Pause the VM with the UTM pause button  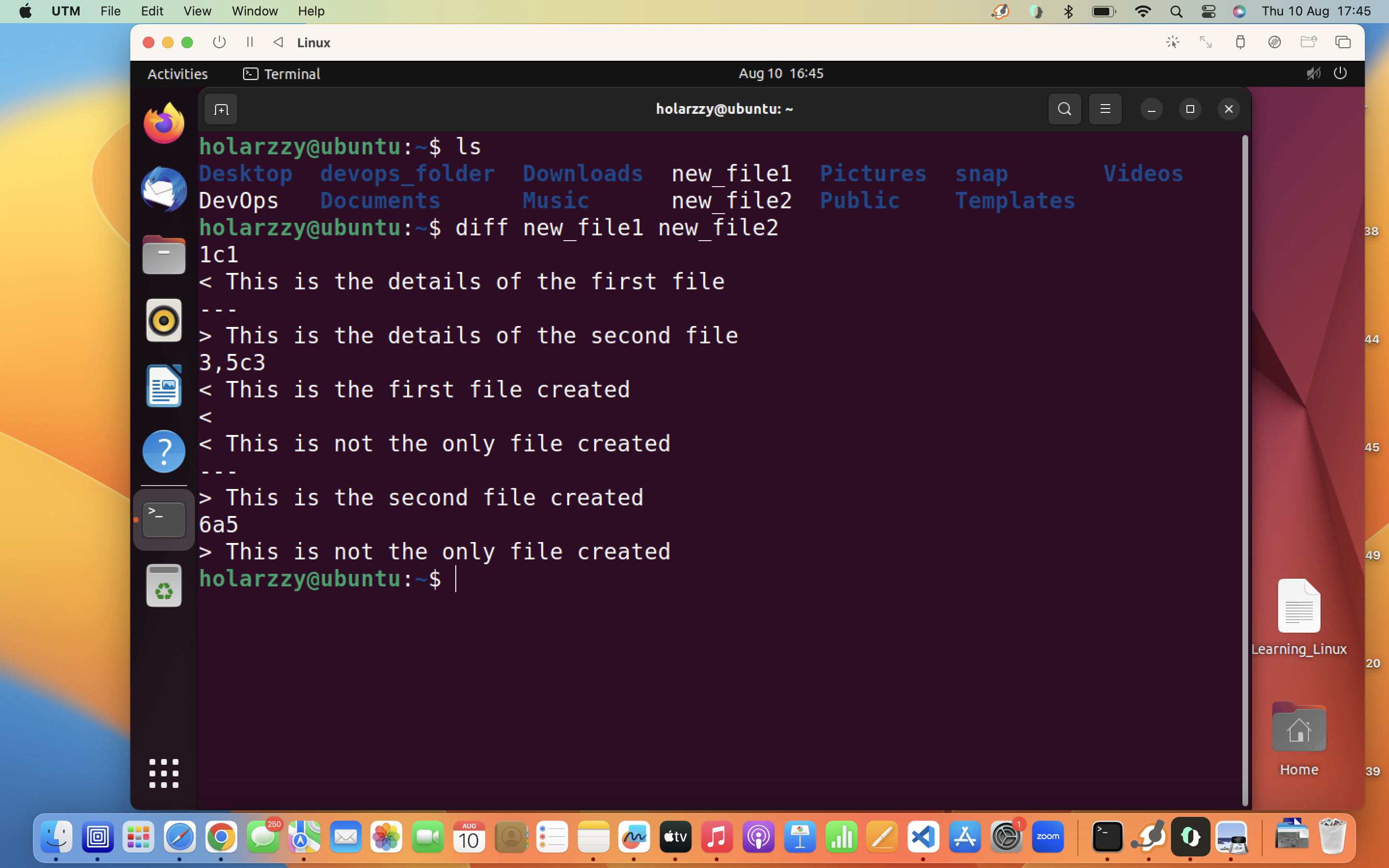point(250,42)
